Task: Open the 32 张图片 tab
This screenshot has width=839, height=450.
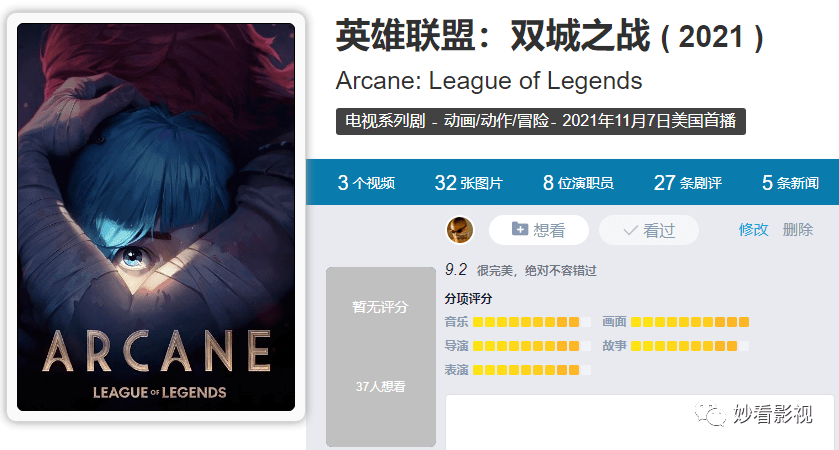Action: pos(469,183)
